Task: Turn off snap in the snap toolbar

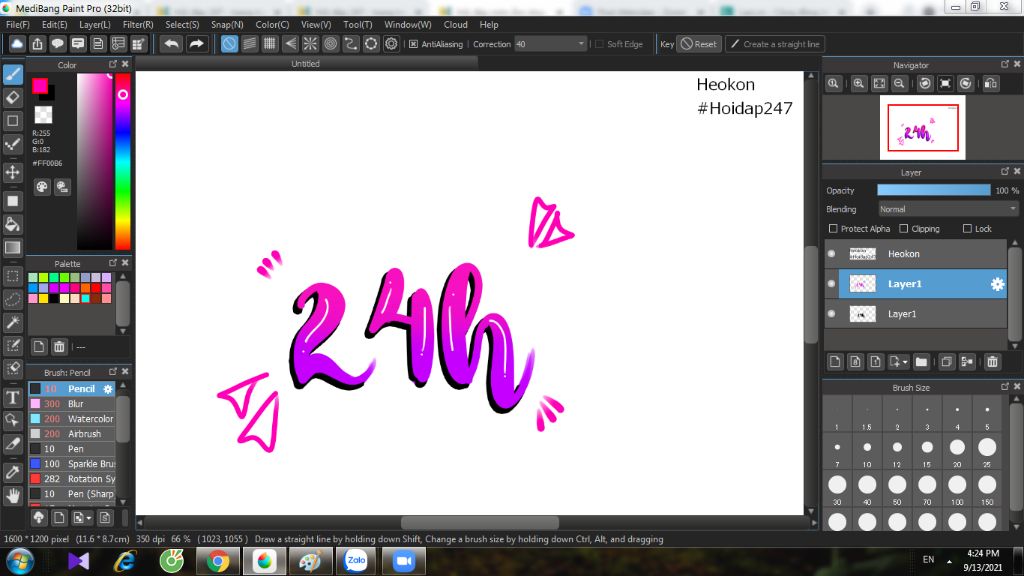Action: click(229, 44)
